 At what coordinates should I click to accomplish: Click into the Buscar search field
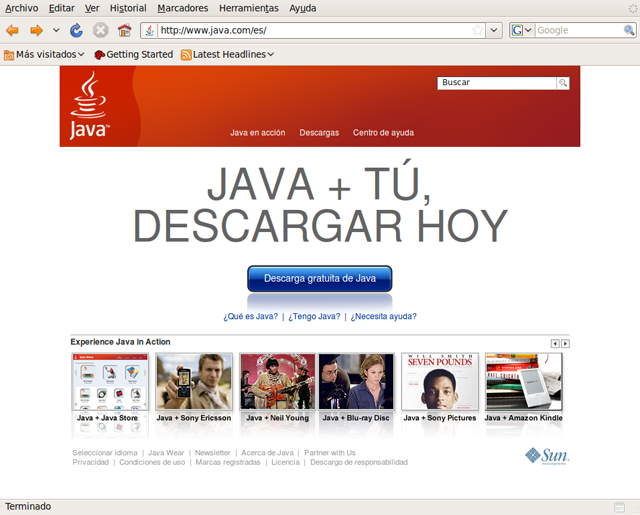pos(497,83)
